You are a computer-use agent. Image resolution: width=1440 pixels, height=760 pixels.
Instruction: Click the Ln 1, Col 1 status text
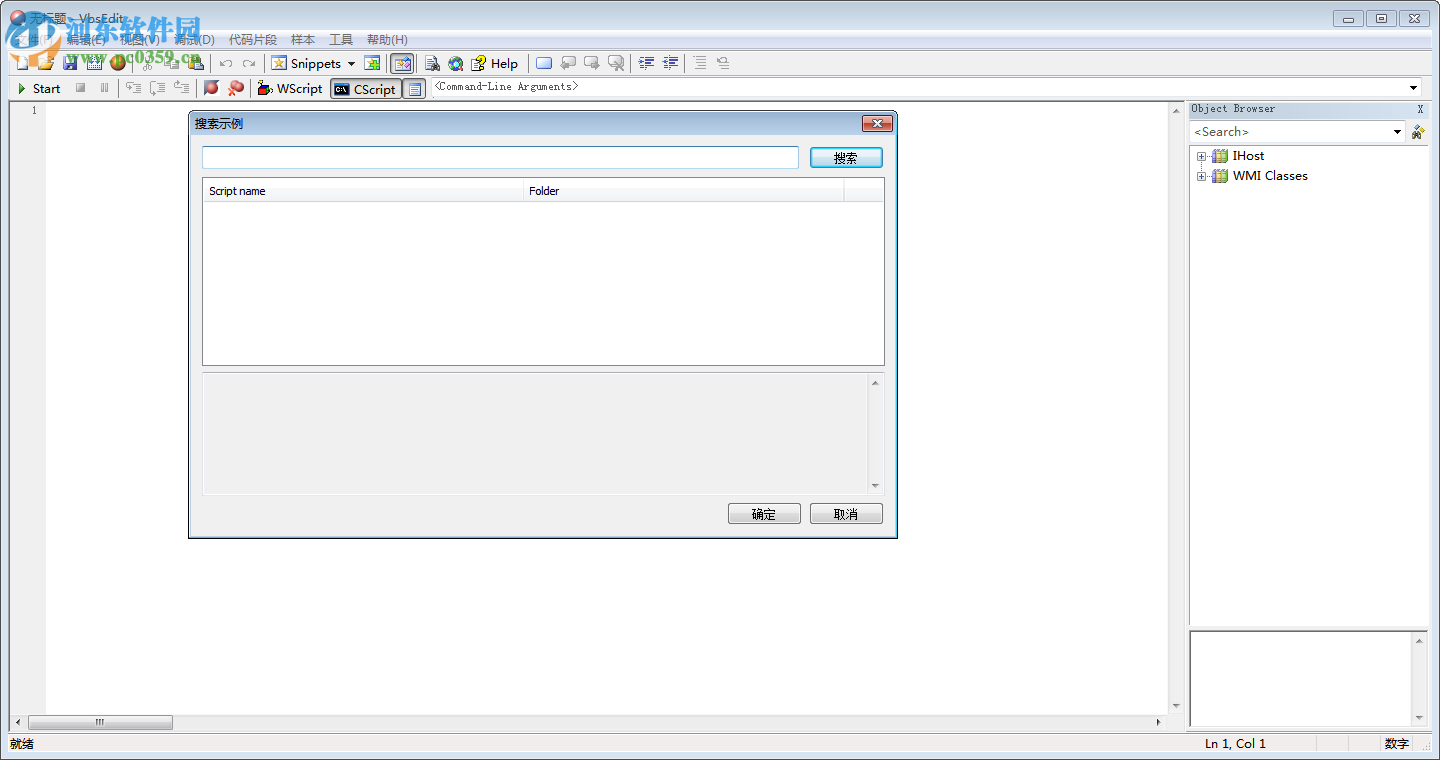pos(1235,744)
